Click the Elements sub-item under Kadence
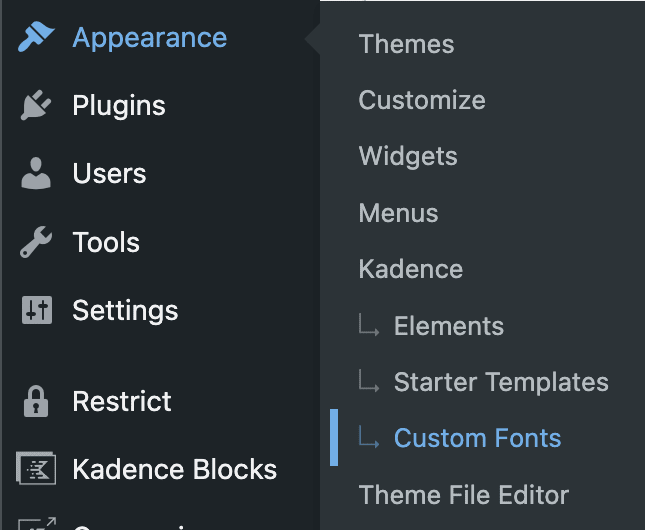 [x=449, y=325]
